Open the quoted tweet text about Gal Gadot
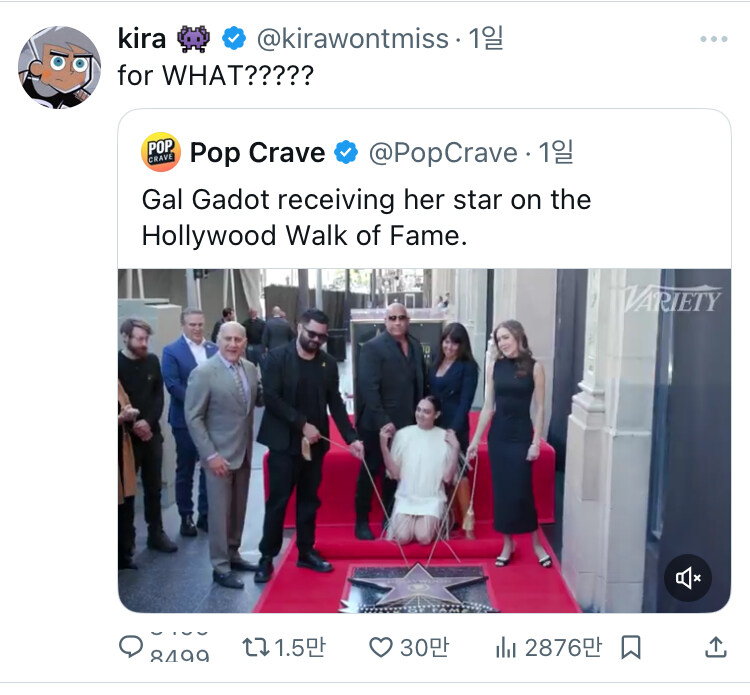 pyautogui.click(x=366, y=217)
